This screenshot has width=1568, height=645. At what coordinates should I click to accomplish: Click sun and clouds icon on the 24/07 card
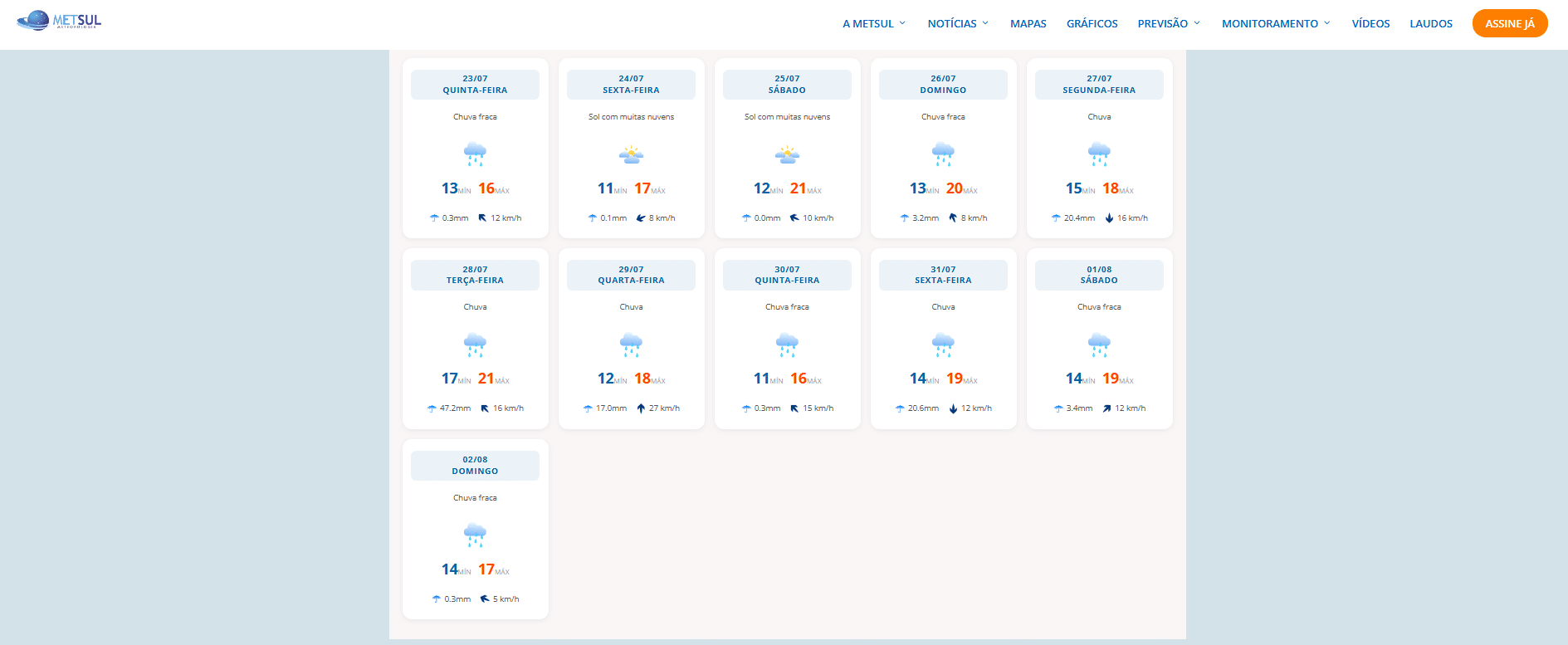(x=631, y=154)
